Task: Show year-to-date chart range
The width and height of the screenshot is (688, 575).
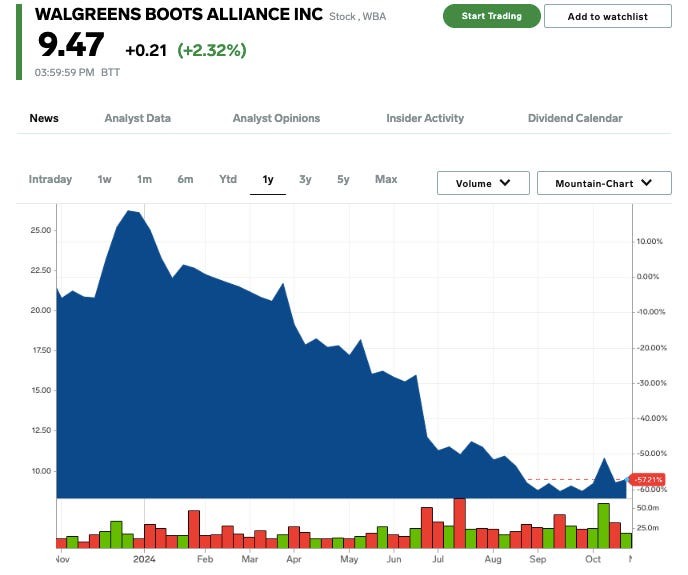Action: (228, 179)
